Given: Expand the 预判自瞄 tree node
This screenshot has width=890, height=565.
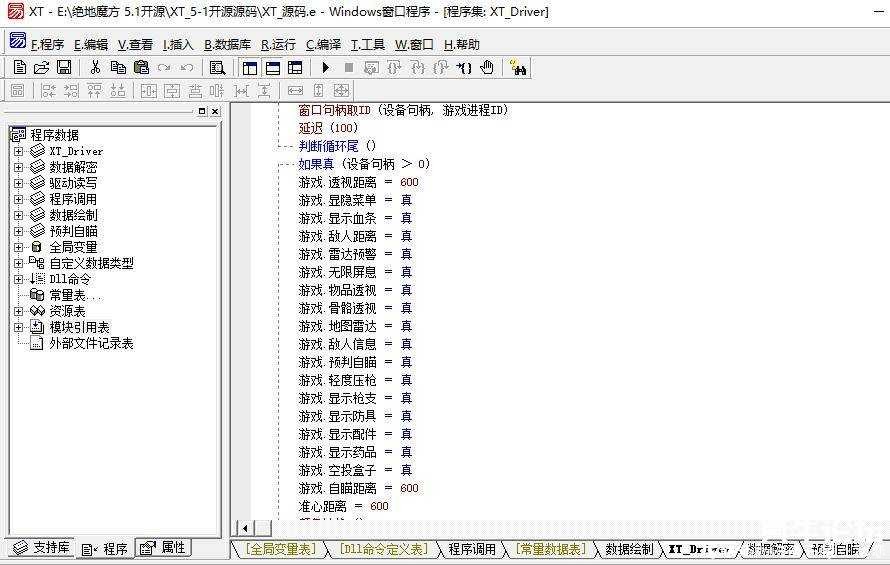Looking at the screenshot, I should [19, 231].
